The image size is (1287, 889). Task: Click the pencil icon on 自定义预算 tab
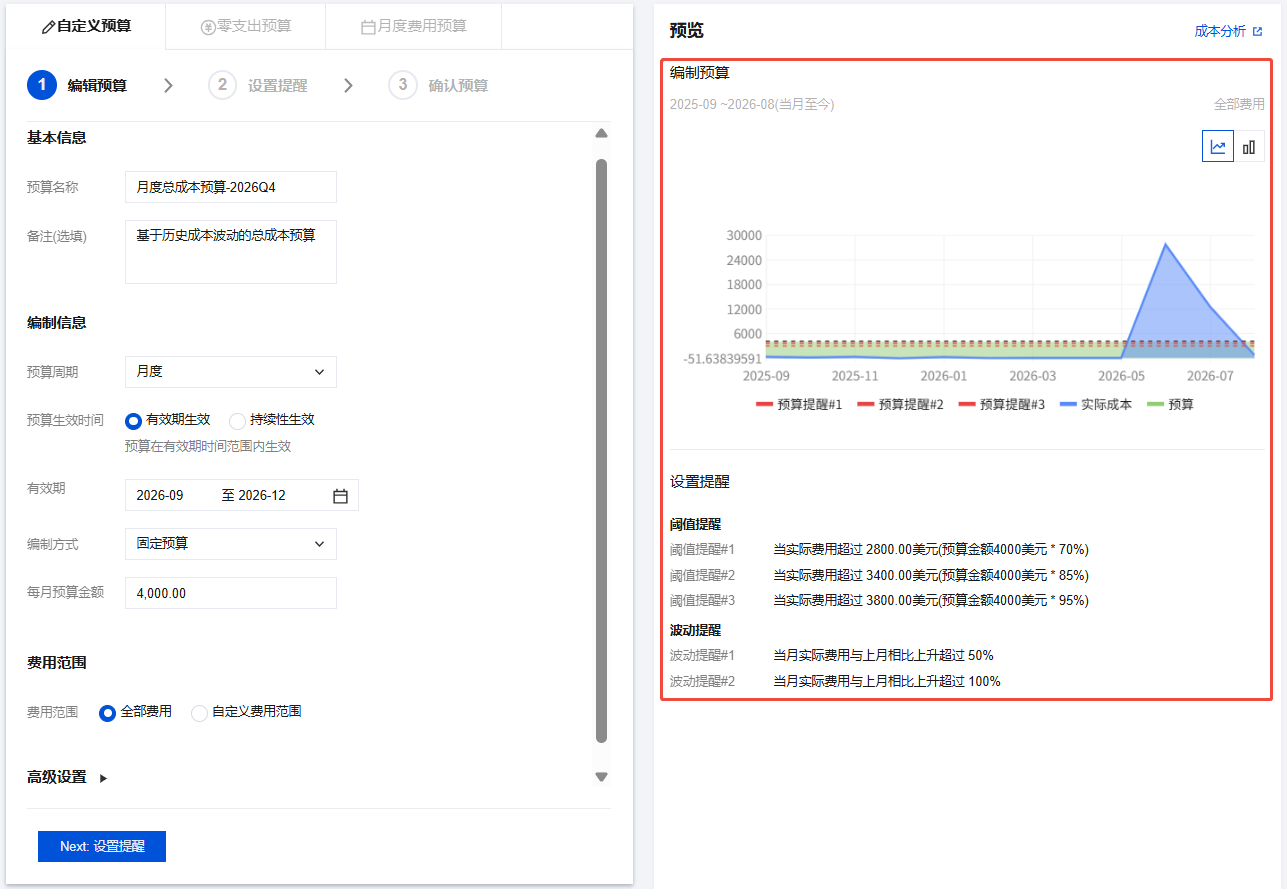[48, 27]
